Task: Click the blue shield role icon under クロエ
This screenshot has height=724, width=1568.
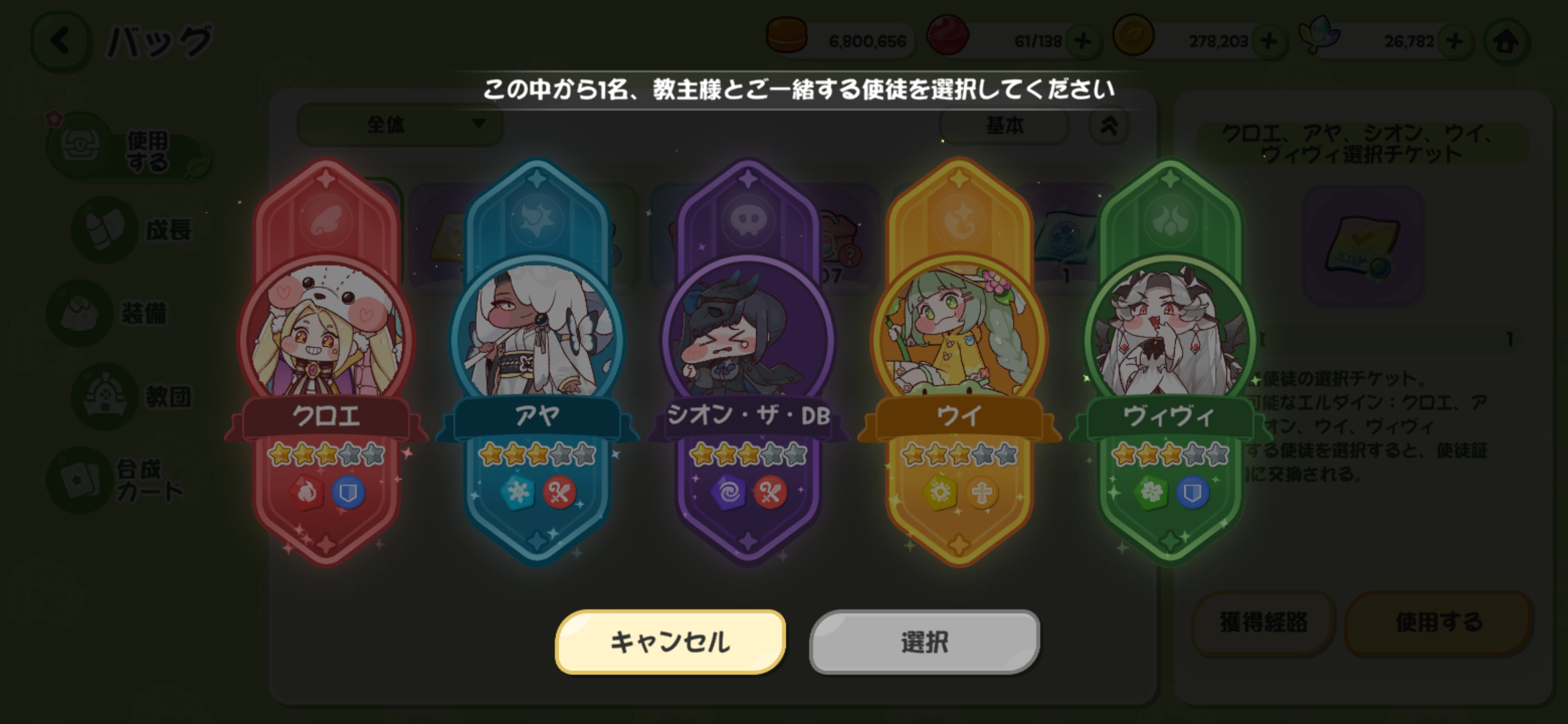Action: pyautogui.click(x=348, y=493)
